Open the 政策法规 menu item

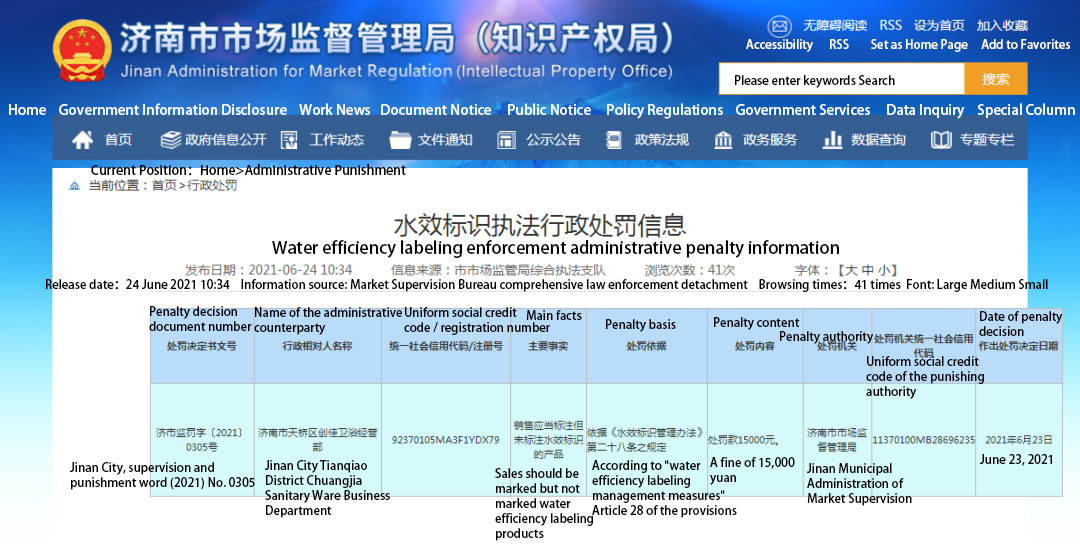(x=661, y=140)
